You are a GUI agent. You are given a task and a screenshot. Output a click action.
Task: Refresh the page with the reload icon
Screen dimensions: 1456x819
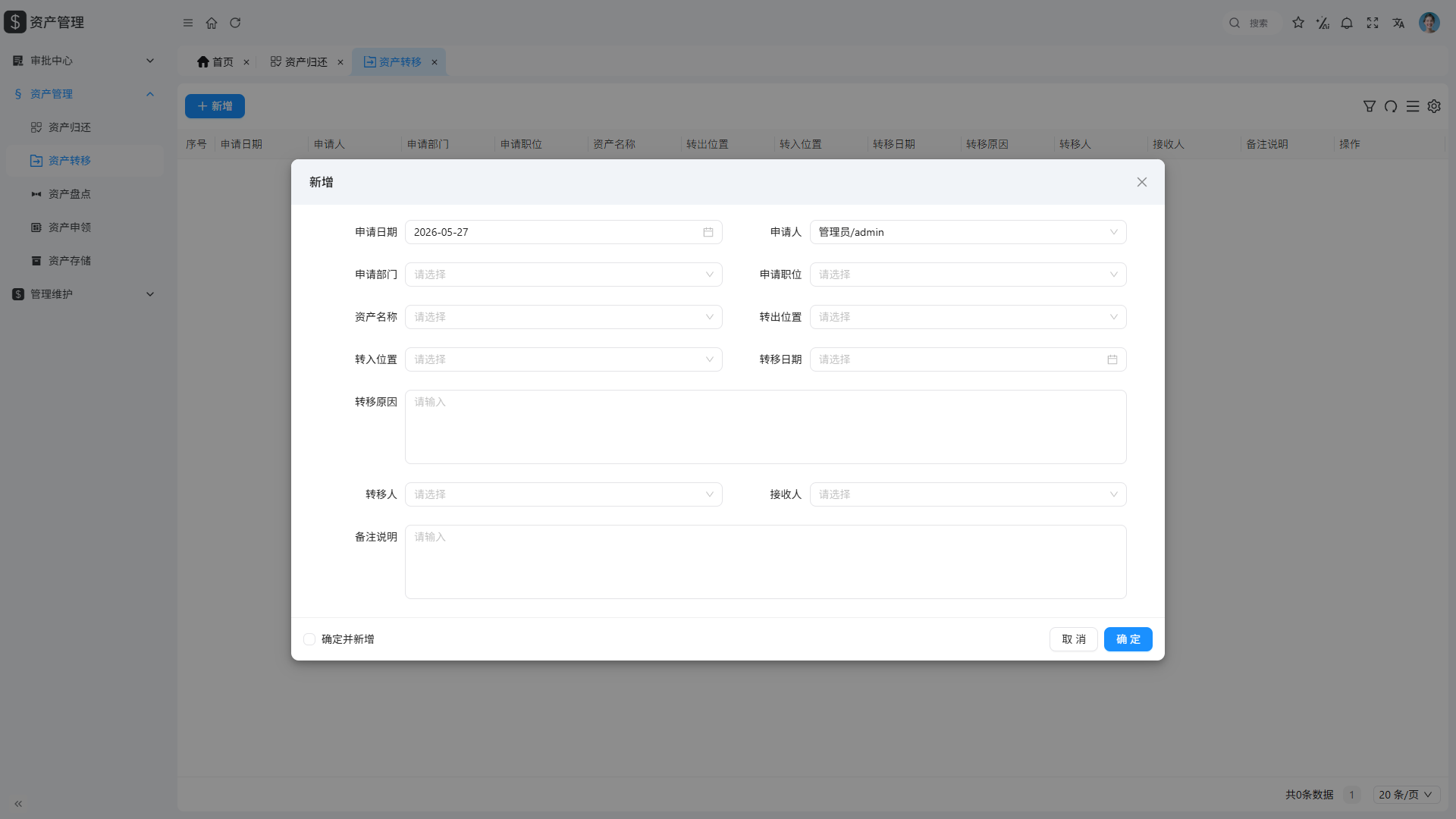[x=235, y=23]
